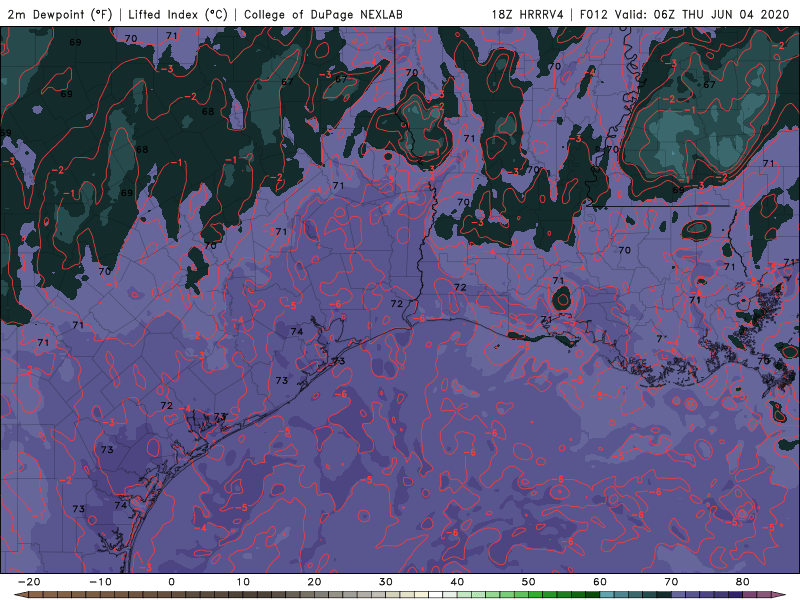Click the '18Z HRRRV4' model run label
The height and width of the screenshot is (600, 800).
pyautogui.click(x=527, y=14)
